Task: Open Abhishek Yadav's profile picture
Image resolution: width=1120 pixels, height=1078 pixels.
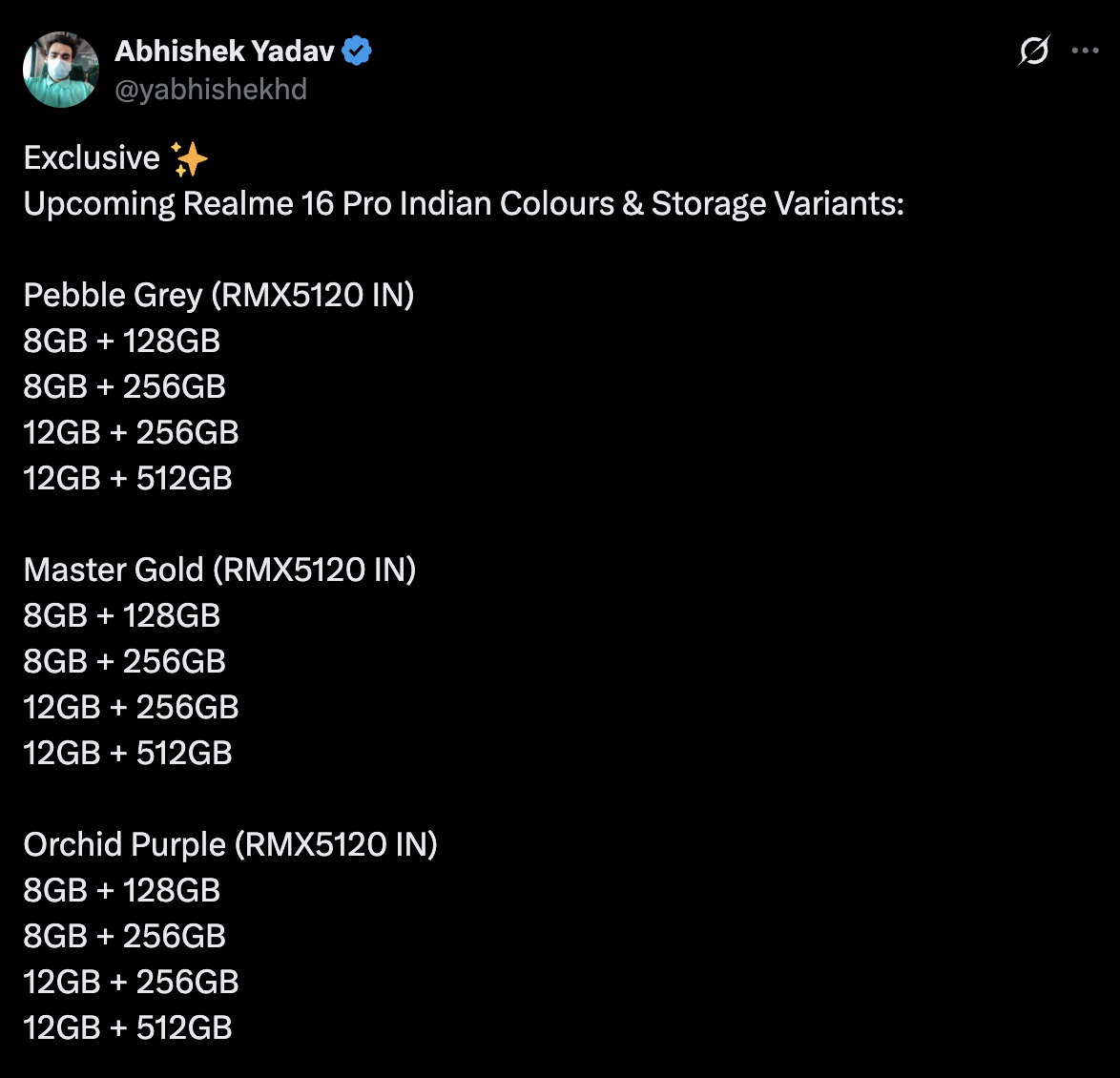Action: point(60,68)
